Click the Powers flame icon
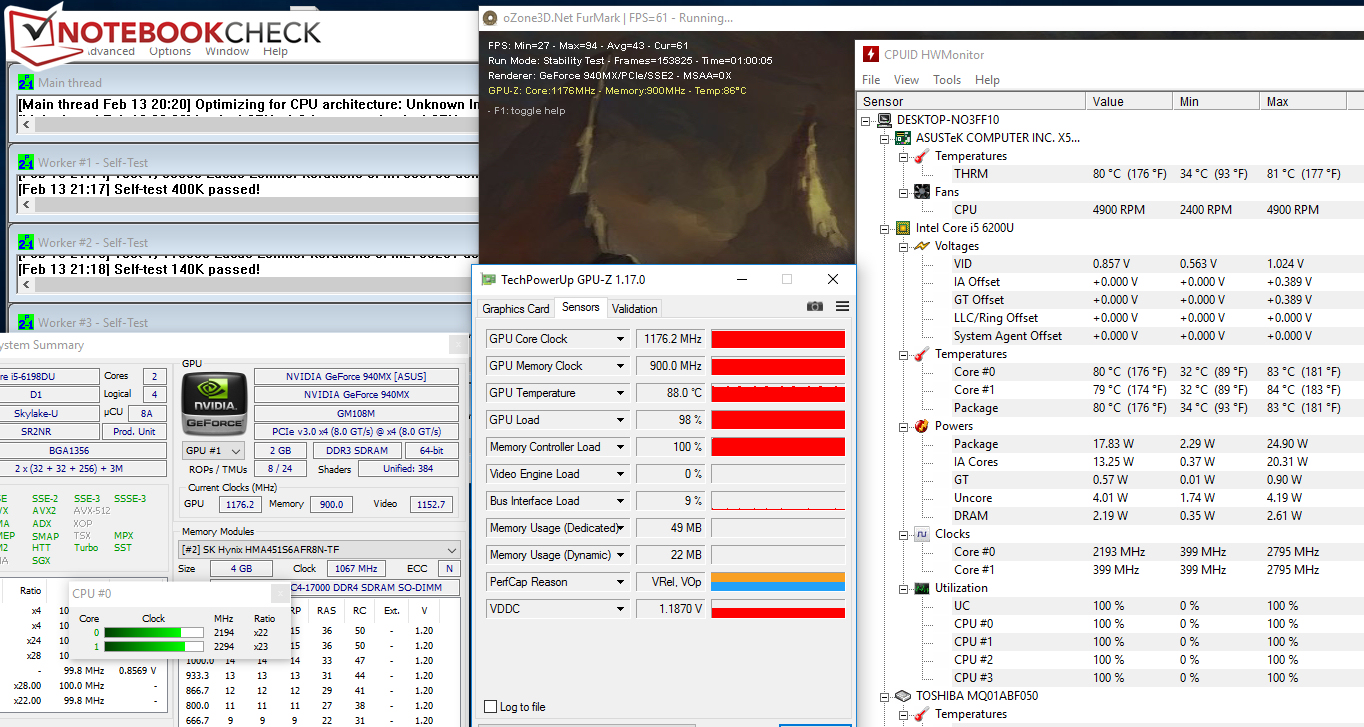The height and width of the screenshot is (727, 1364). pos(921,426)
